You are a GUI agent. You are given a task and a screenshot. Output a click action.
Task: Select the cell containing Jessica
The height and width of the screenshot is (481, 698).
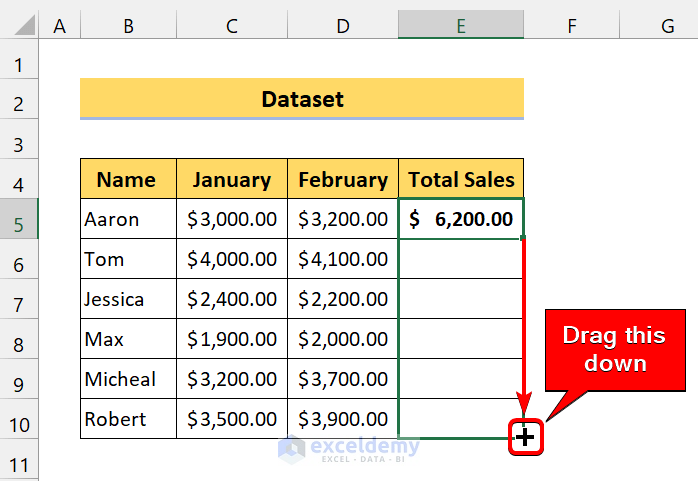(x=127, y=299)
